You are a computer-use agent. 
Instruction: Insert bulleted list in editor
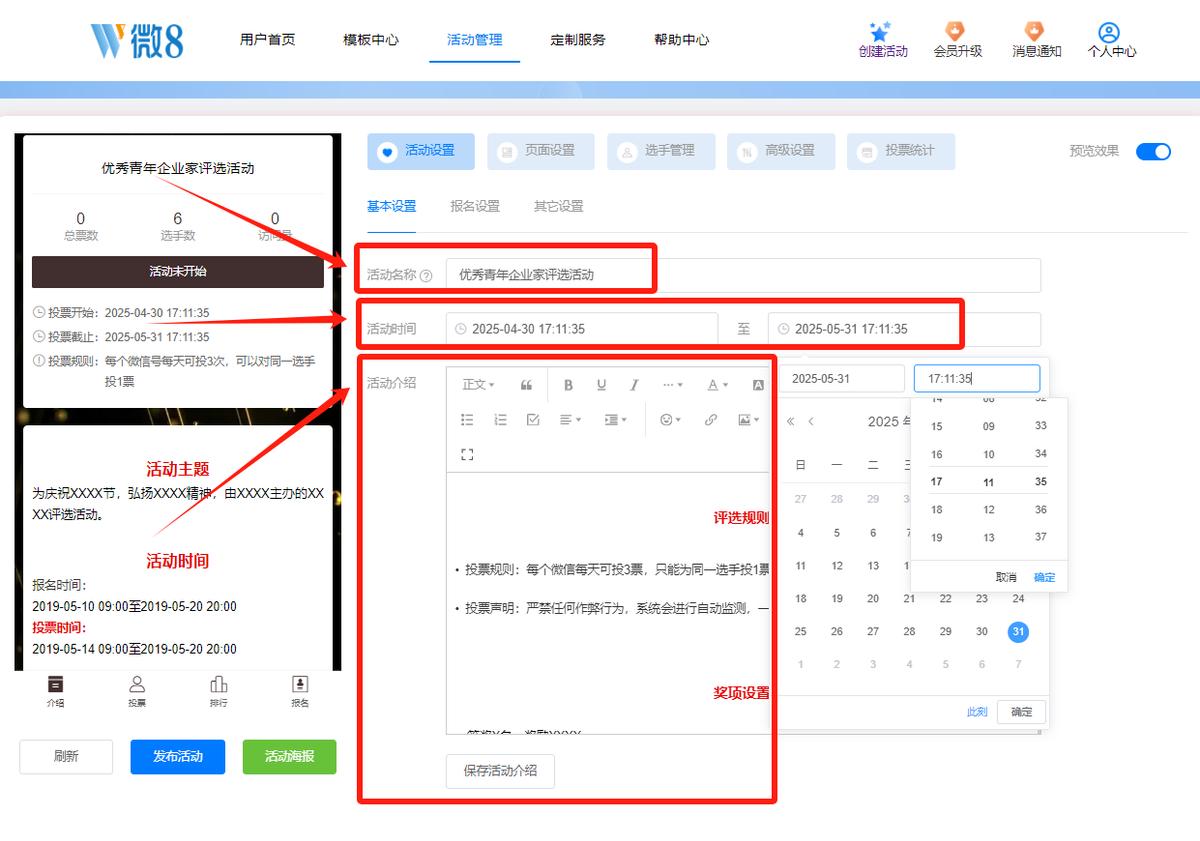(467, 420)
